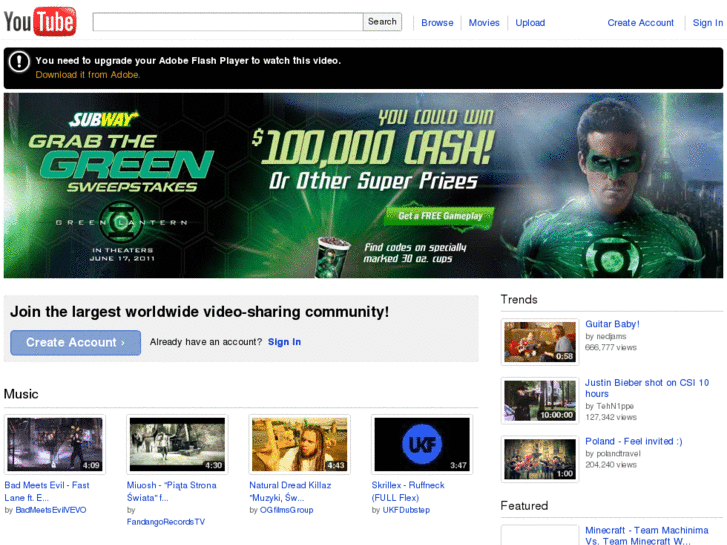Image resolution: width=727 pixels, height=545 pixels.
Task: Click the YouTube logo
Action: click(40, 21)
